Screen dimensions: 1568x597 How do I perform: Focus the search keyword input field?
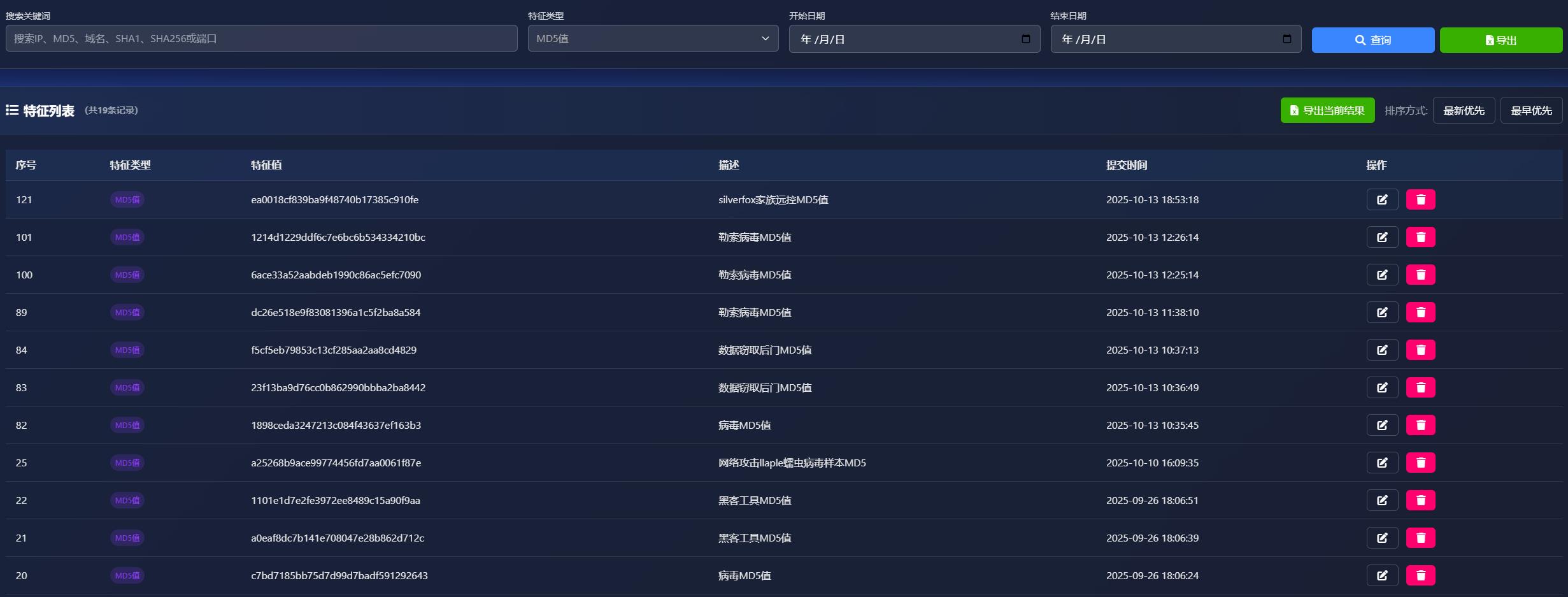[261, 39]
